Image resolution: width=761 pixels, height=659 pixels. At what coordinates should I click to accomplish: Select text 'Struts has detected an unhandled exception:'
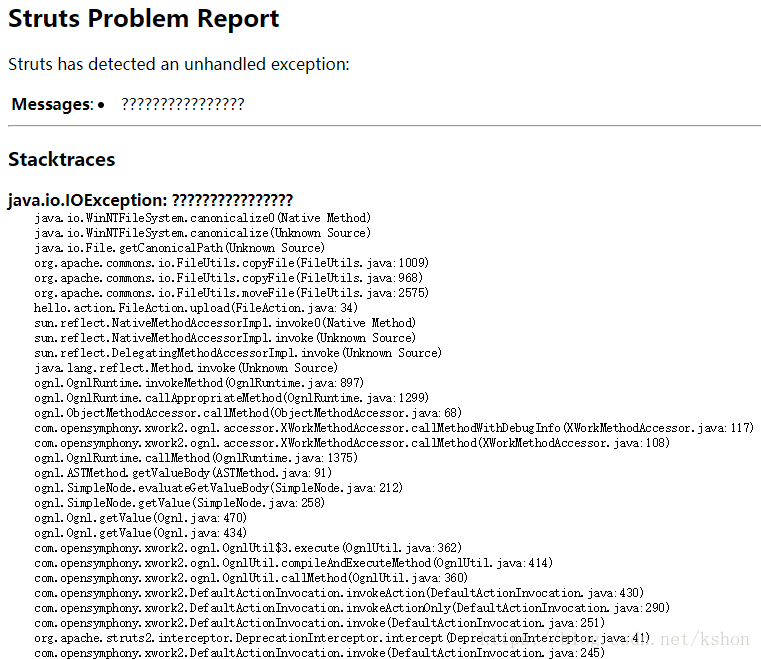point(179,64)
